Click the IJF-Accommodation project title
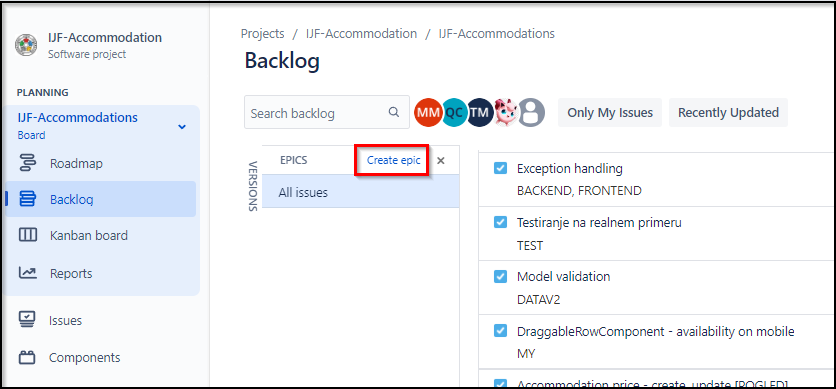The width and height of the screenshot is (836, 389). (x=104, y=38)
